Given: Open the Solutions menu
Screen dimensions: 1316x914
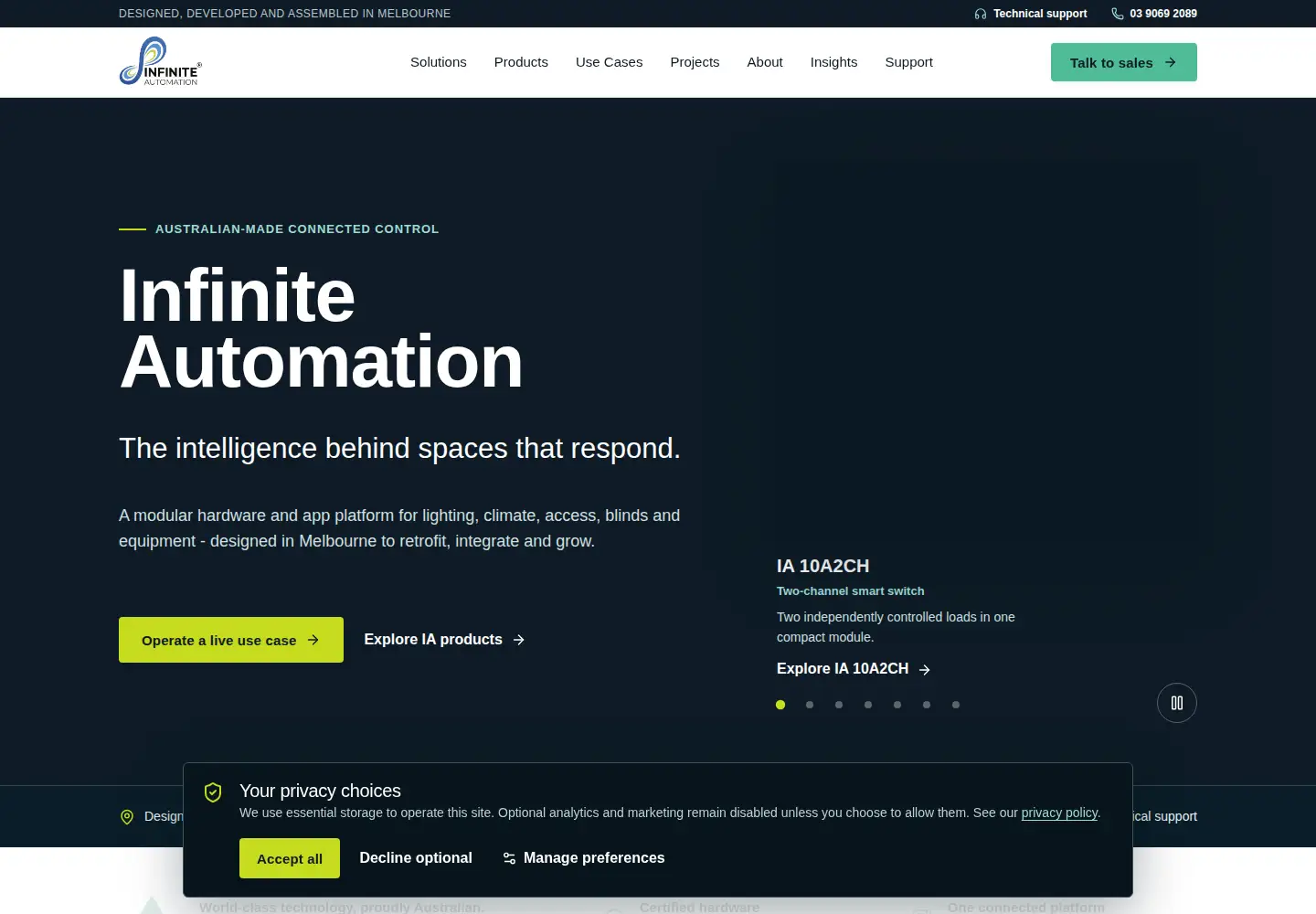Looking at the screenshot, I should 439,62.
